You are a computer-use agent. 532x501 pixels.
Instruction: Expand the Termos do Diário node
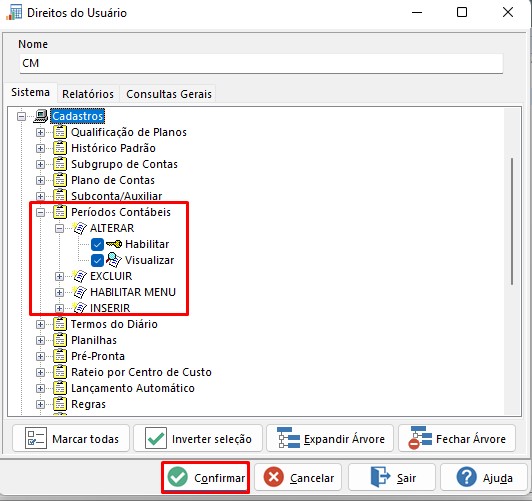click(x=40, y=324)
